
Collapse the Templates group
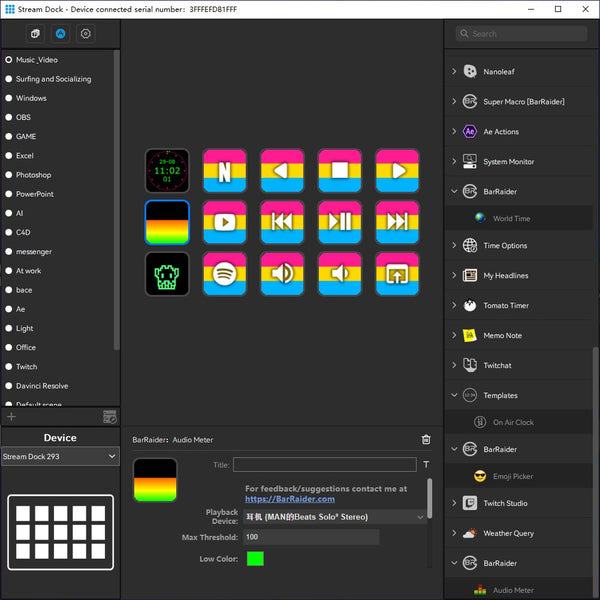[x=454, y=395]
